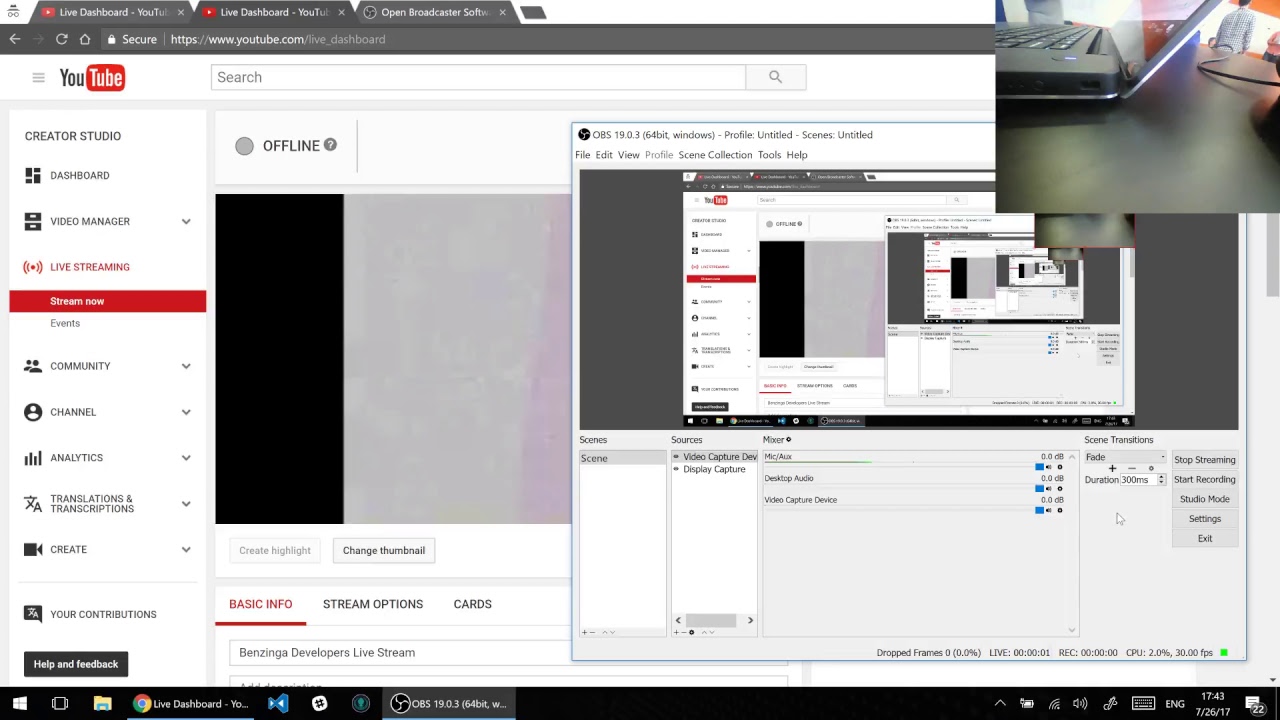Open Visual Studio Code from the taskbar
This screenshot has width=1280, height=720.
278,704
